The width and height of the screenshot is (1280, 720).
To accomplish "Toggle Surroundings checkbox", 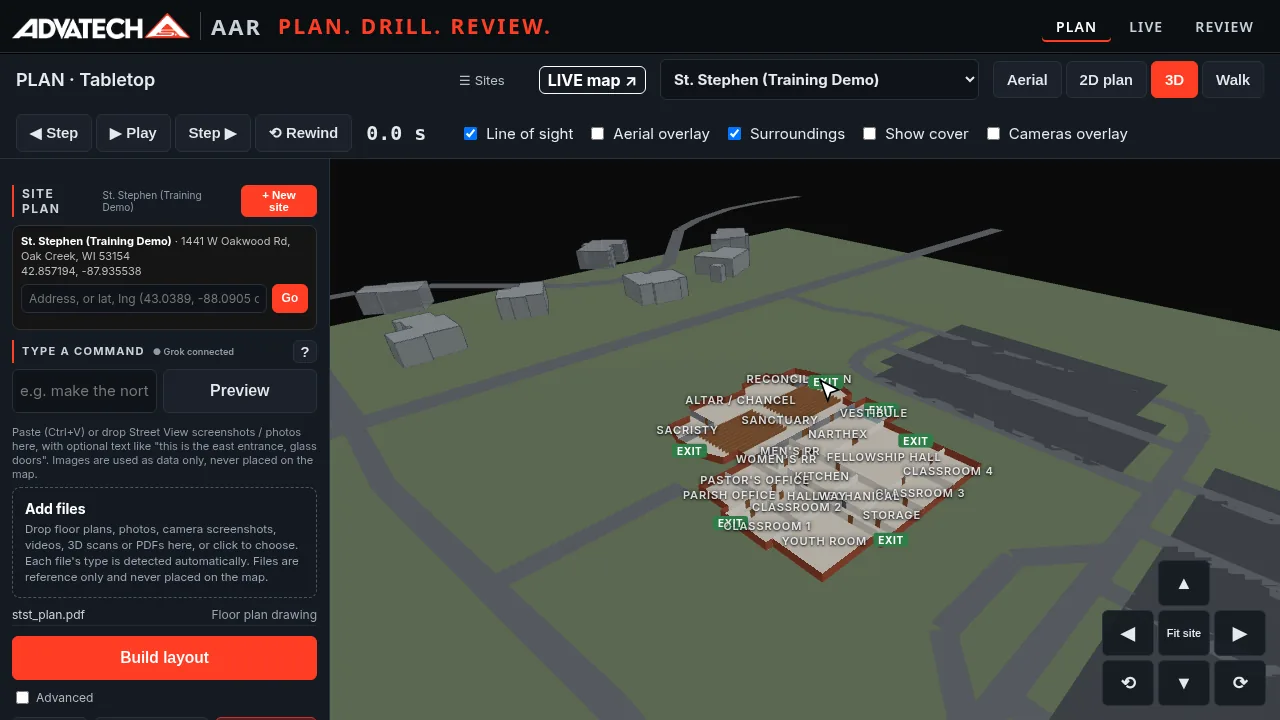I will 735,133.
